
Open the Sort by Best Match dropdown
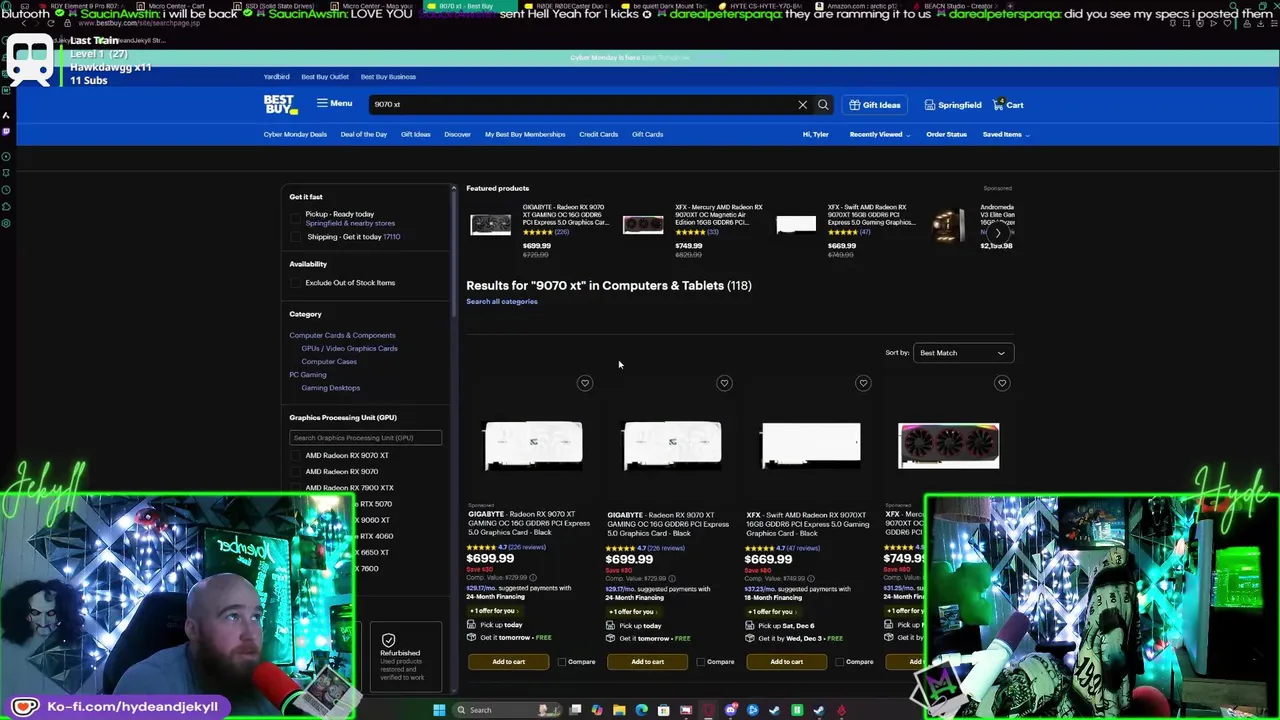pos(962,353)
